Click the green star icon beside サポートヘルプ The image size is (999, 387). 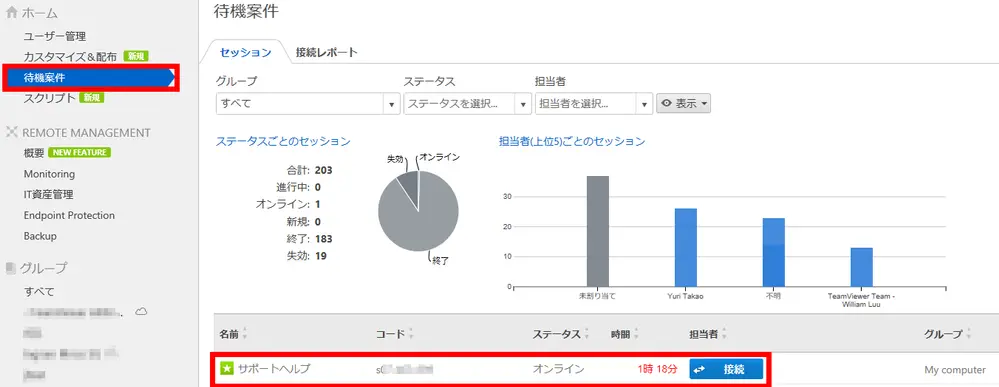(x=227, y=369)
